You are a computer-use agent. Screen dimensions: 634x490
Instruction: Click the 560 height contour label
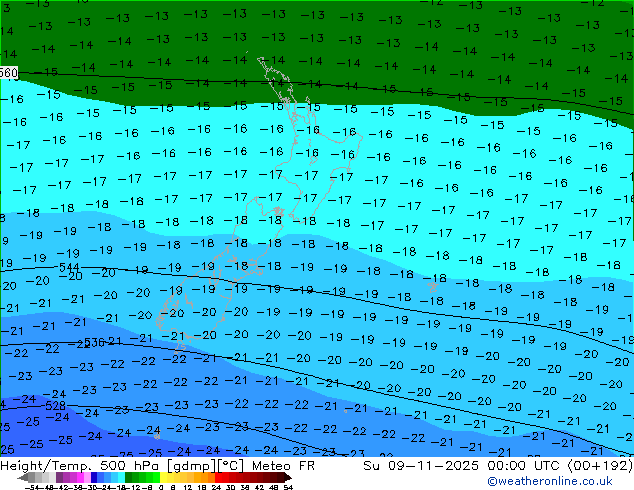click(x=8, y=73)
